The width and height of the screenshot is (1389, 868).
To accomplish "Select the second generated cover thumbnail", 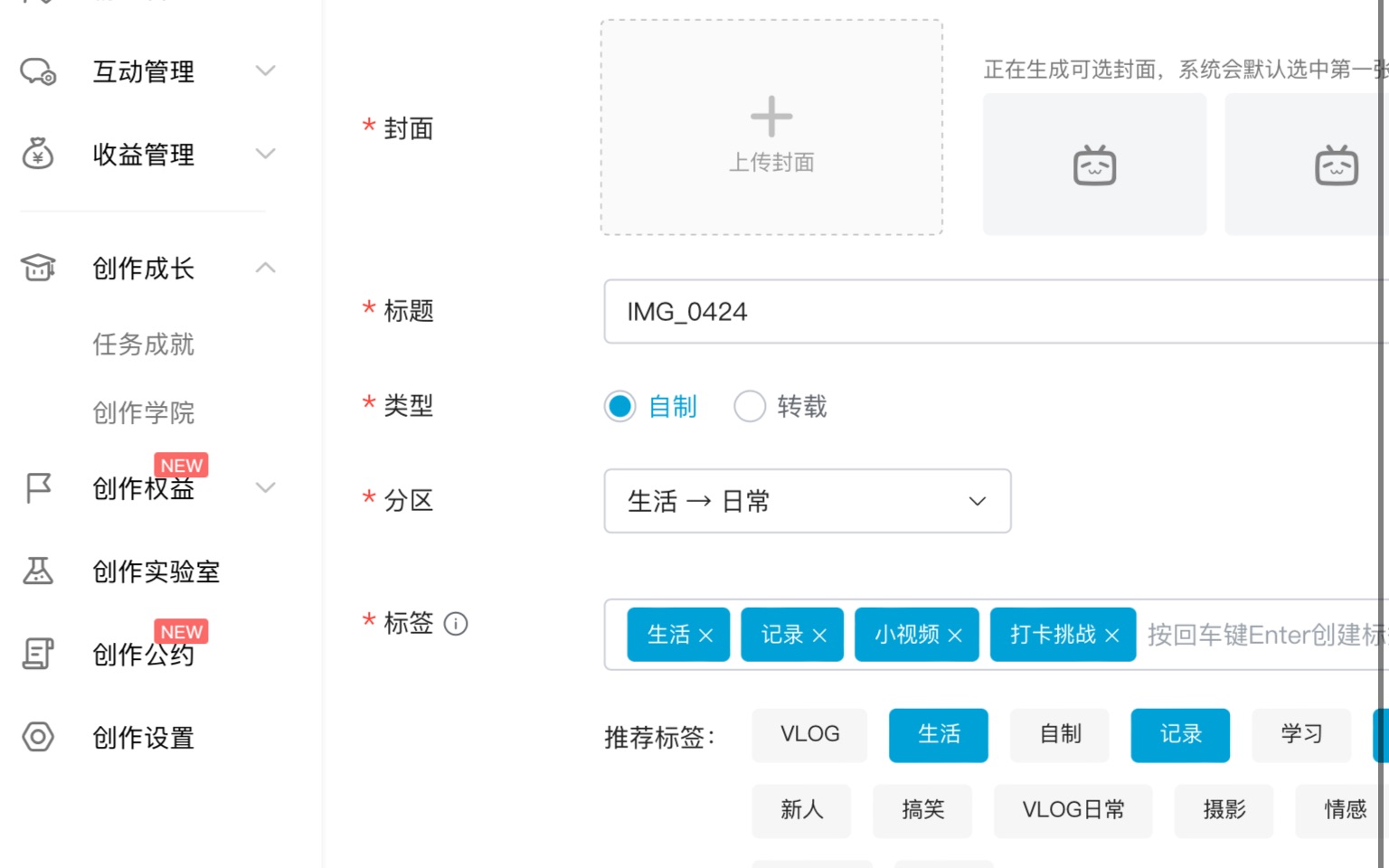I will 1306,165.
